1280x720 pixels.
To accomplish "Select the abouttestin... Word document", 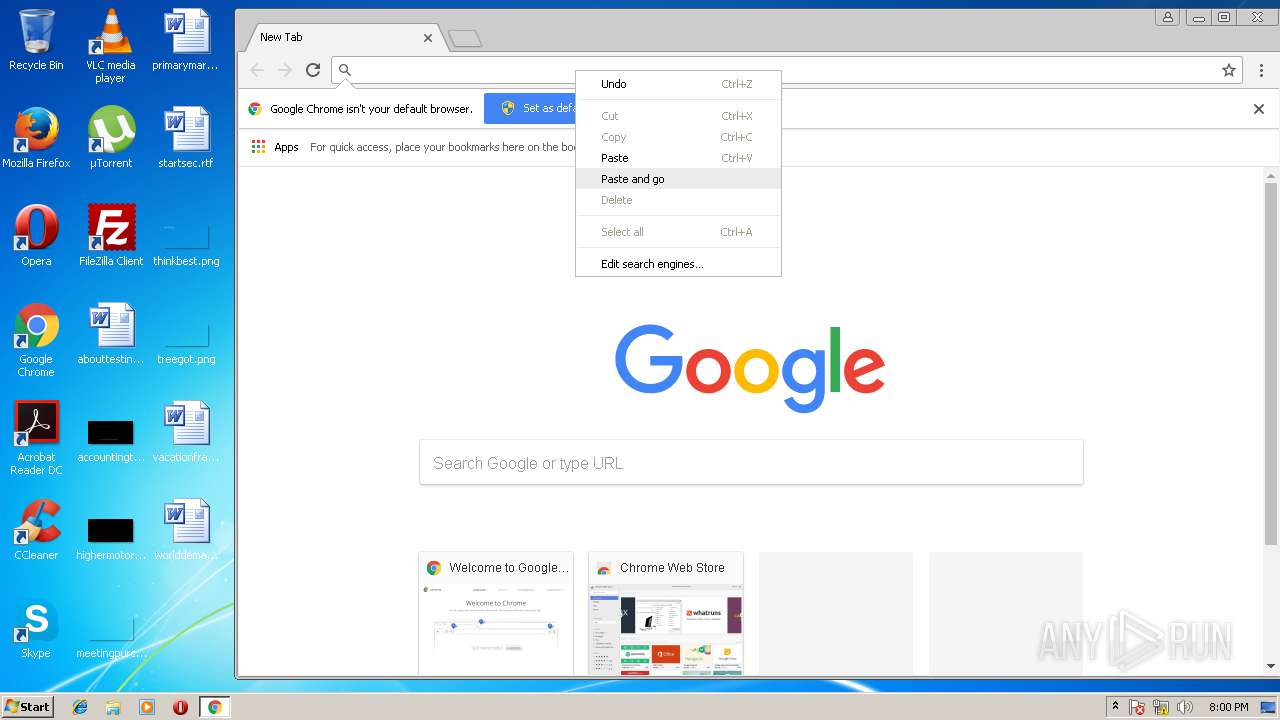I will [110, 333].
